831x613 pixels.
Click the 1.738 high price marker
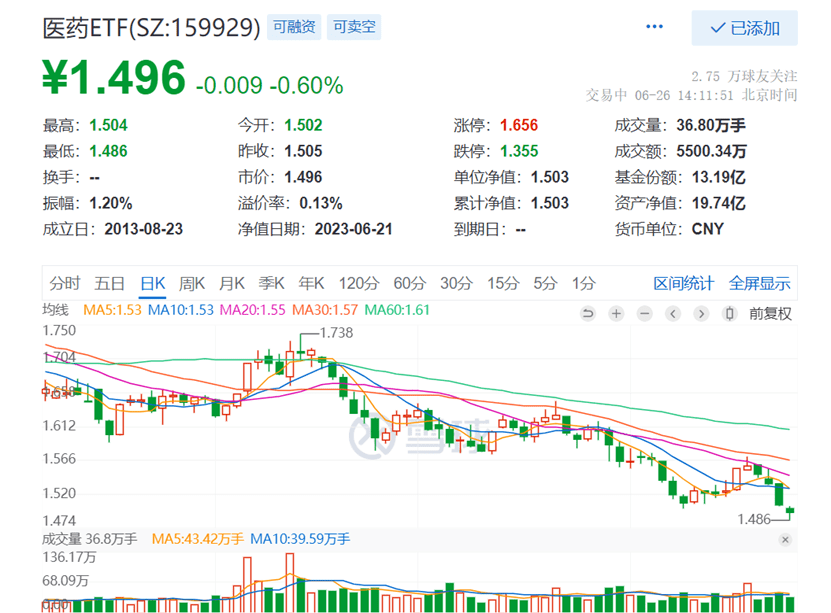(336, 333)
